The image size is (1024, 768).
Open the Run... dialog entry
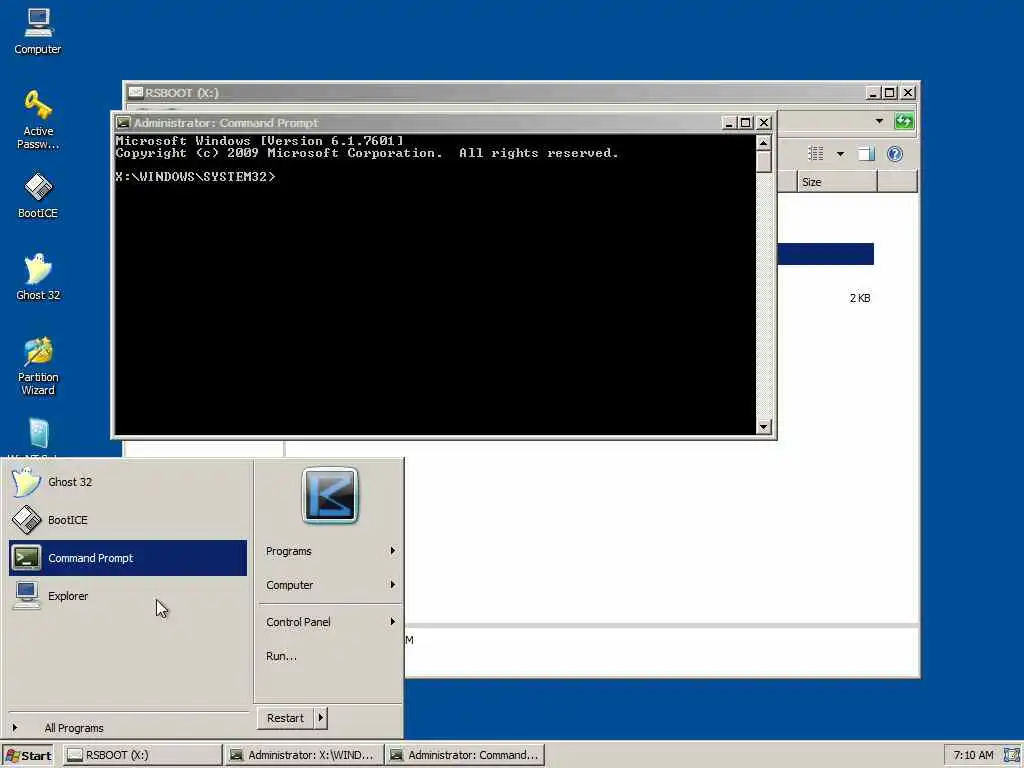coord(330,656)
